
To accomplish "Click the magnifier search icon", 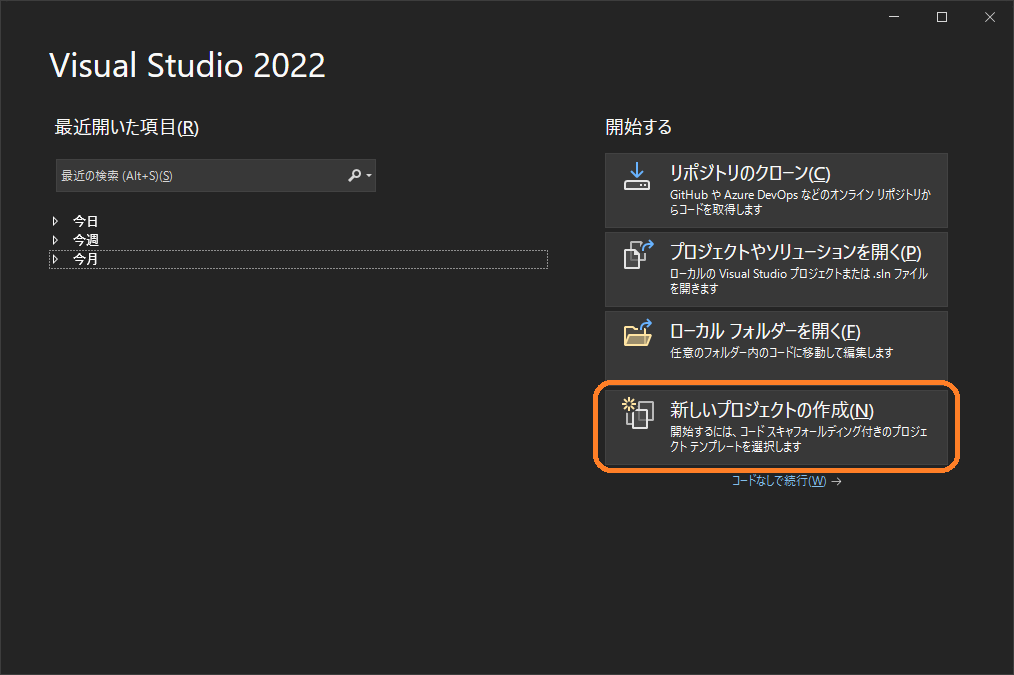I will 354,175.
